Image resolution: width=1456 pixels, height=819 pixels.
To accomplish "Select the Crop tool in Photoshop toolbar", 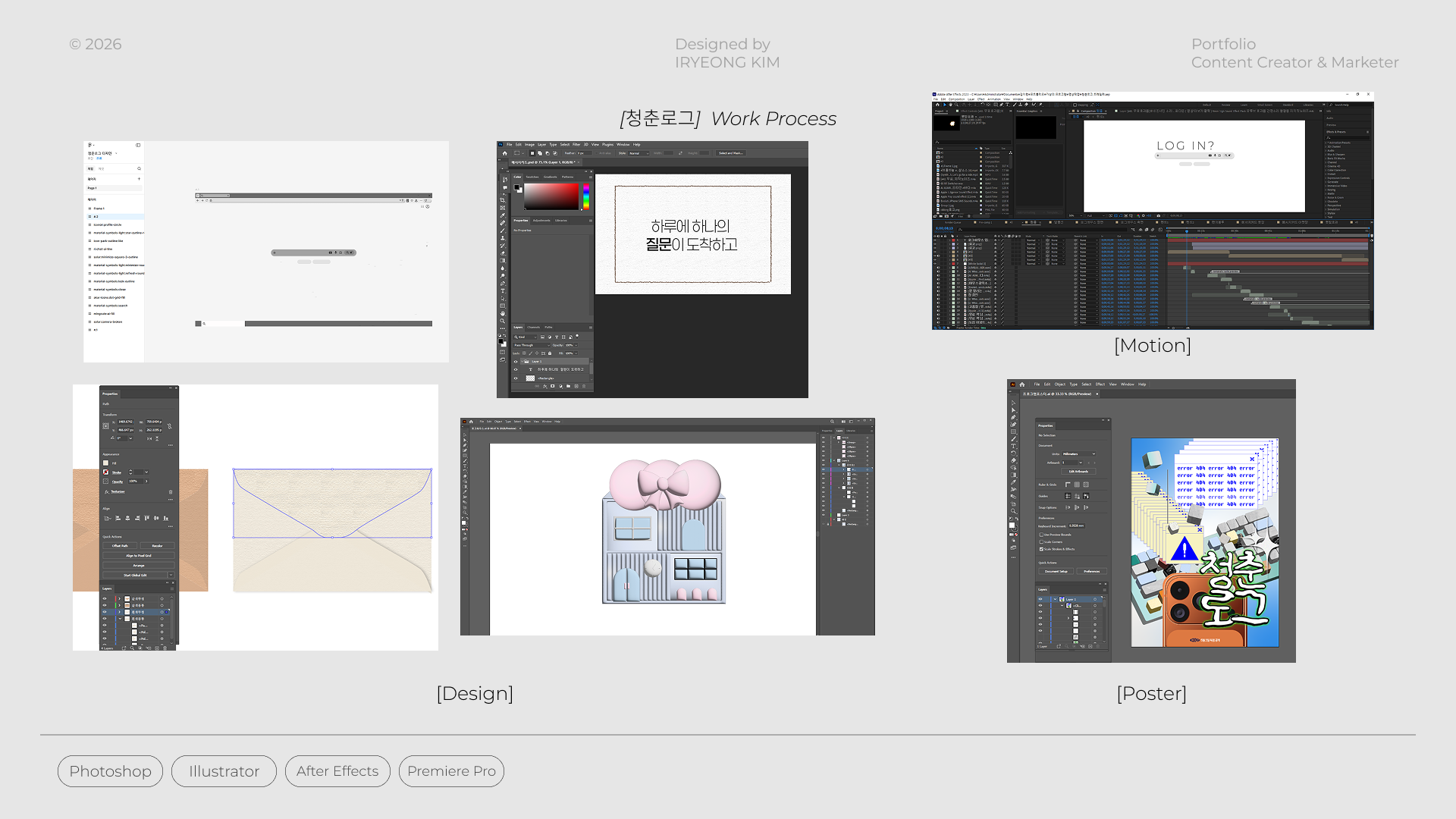I will click(x=502, y=200).
